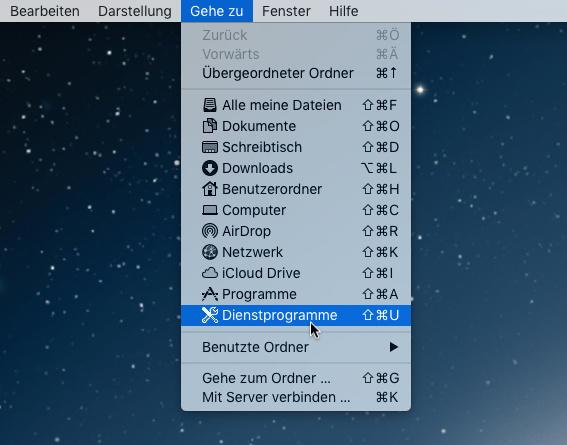
Task: Open the Hilfe menu
Action: click(344, 11)
